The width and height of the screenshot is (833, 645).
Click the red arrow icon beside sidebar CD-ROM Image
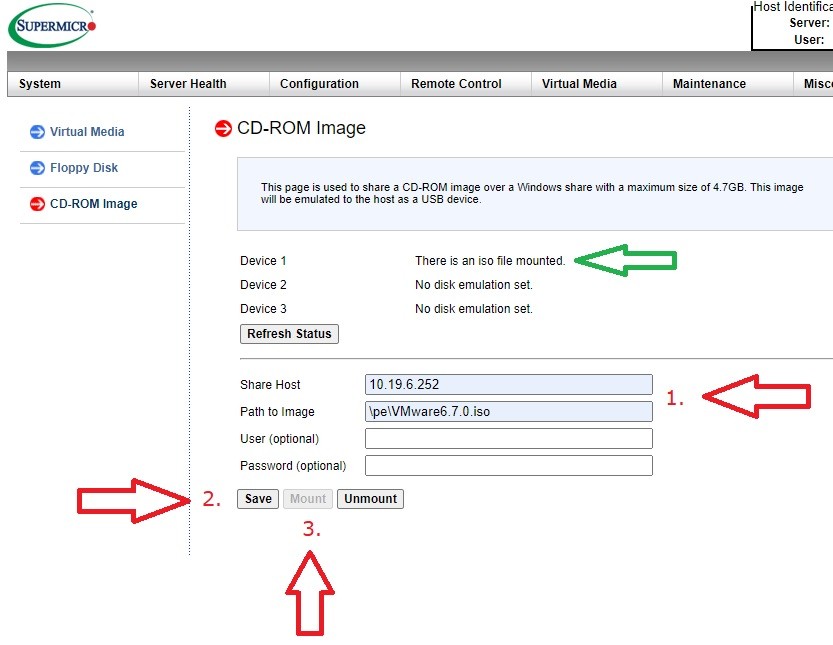click(37, 204)
